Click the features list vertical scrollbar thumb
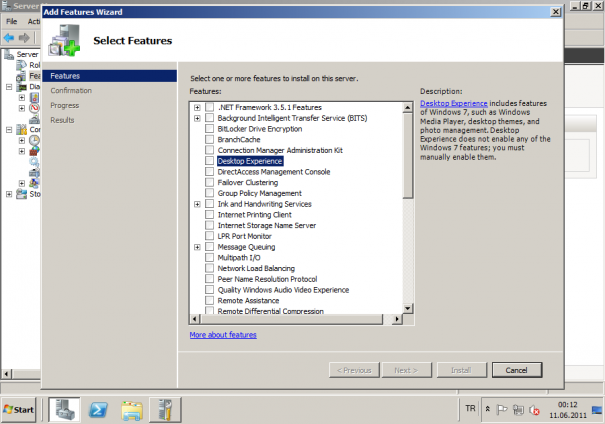Viewport: 605px width, 424px height. pos(408,156)
